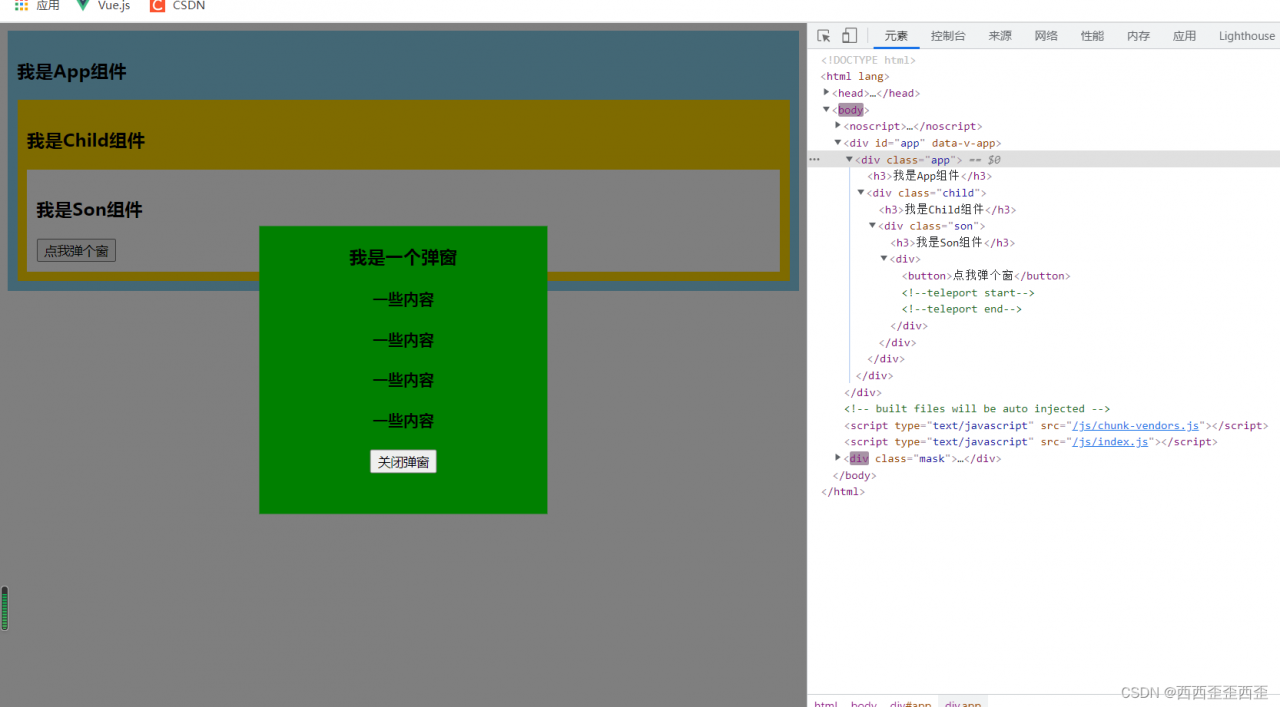Collapse the div class="app" node
Viewport: 1280px width, 707px height.
[849, 159]
